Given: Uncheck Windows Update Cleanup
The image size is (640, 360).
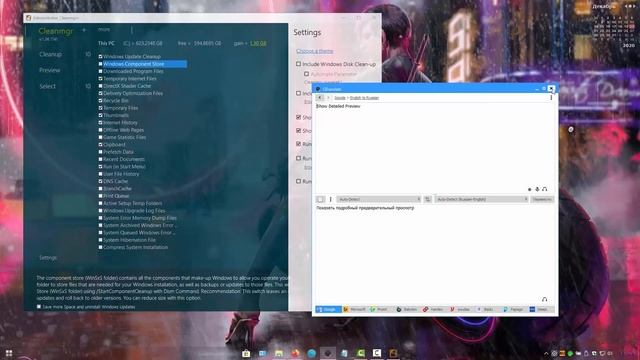Looking at the screenshot, I should pos(100,57).
